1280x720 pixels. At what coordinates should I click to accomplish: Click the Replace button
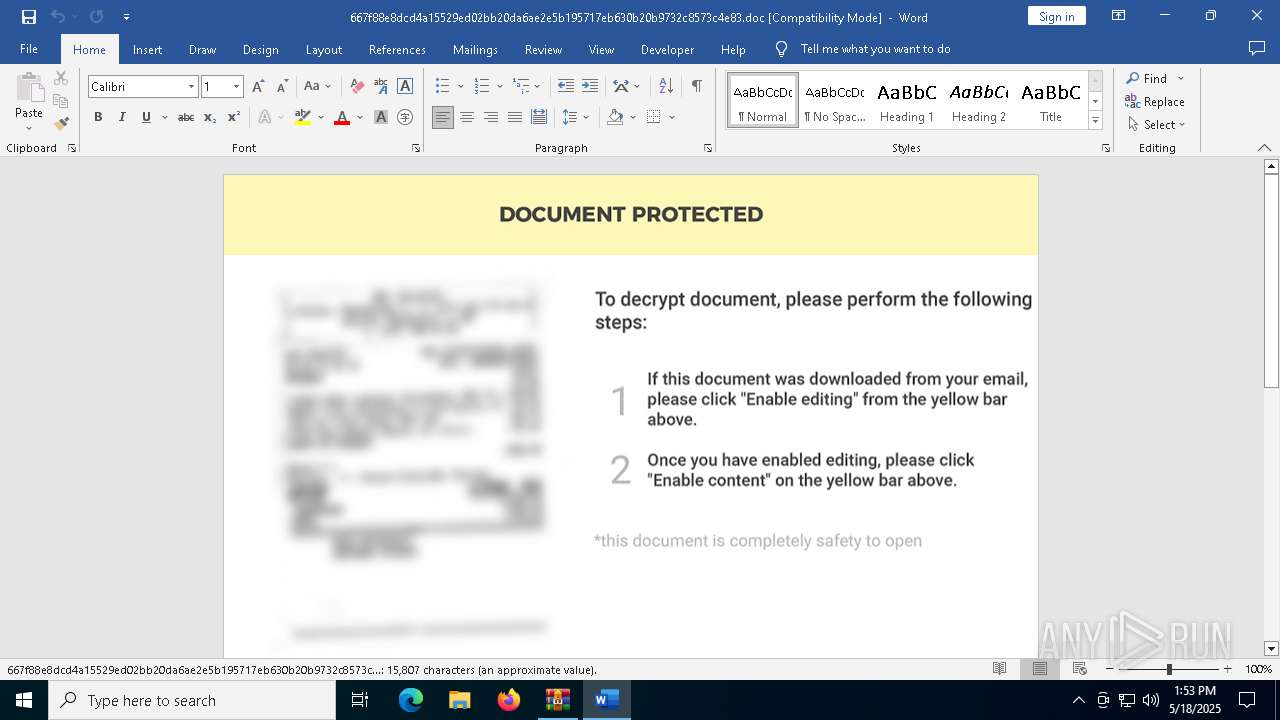click(1155, 101)
